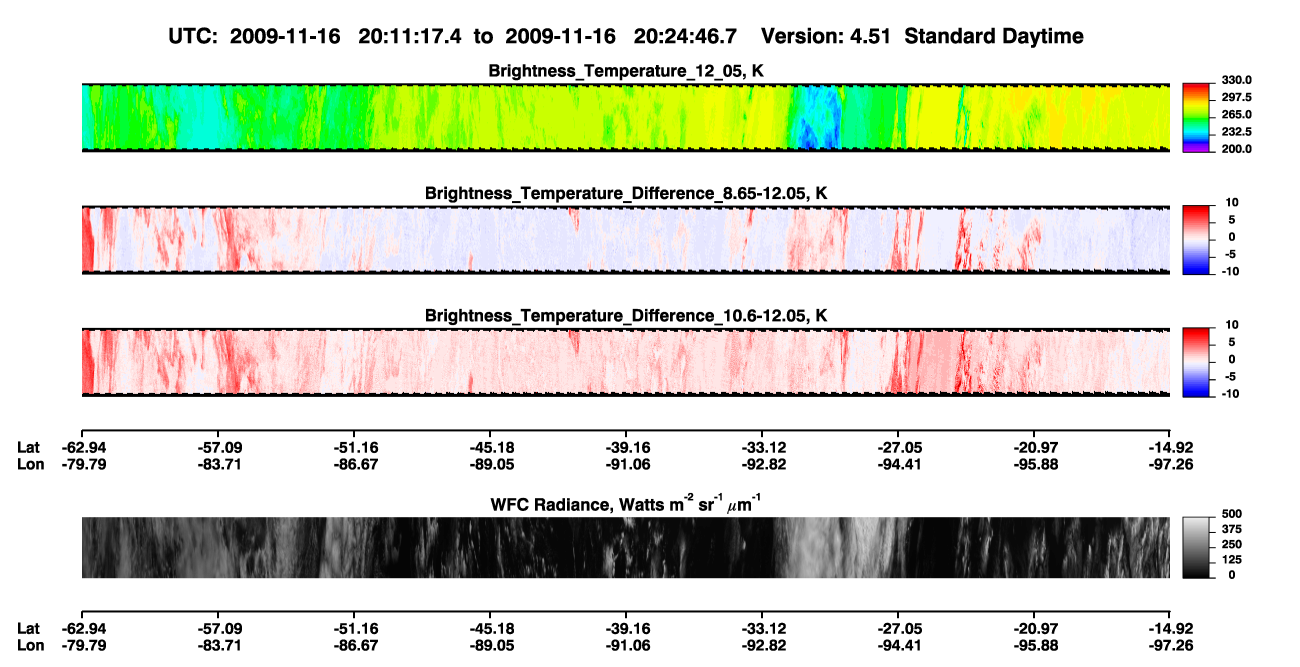Select the title 'Brightness_Temperature_Difference_10.6-12.05, K'
This screenshot has width=1300, height=667.
tap(626, 315)
